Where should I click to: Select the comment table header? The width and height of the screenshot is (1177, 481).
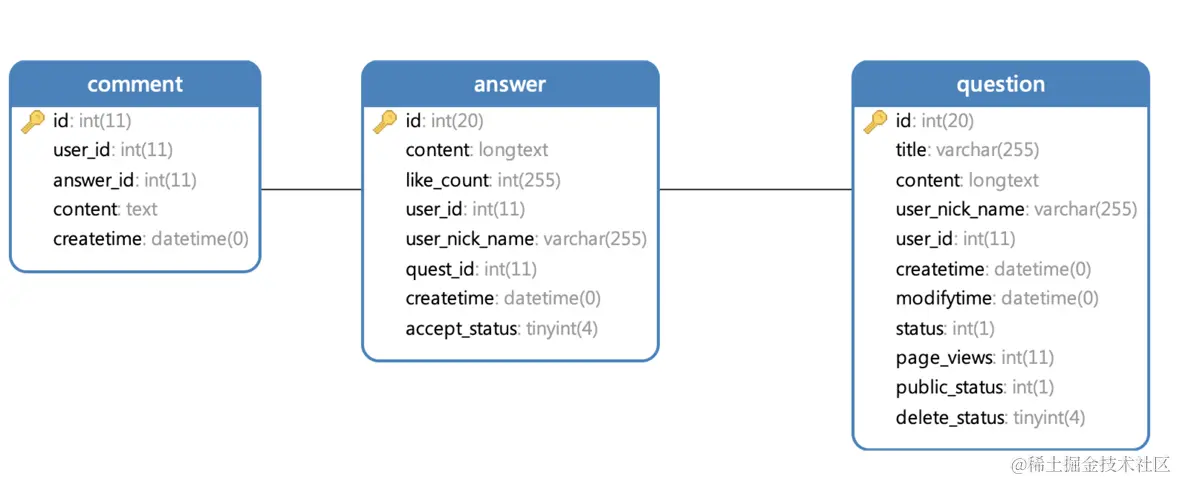point(135,84)
